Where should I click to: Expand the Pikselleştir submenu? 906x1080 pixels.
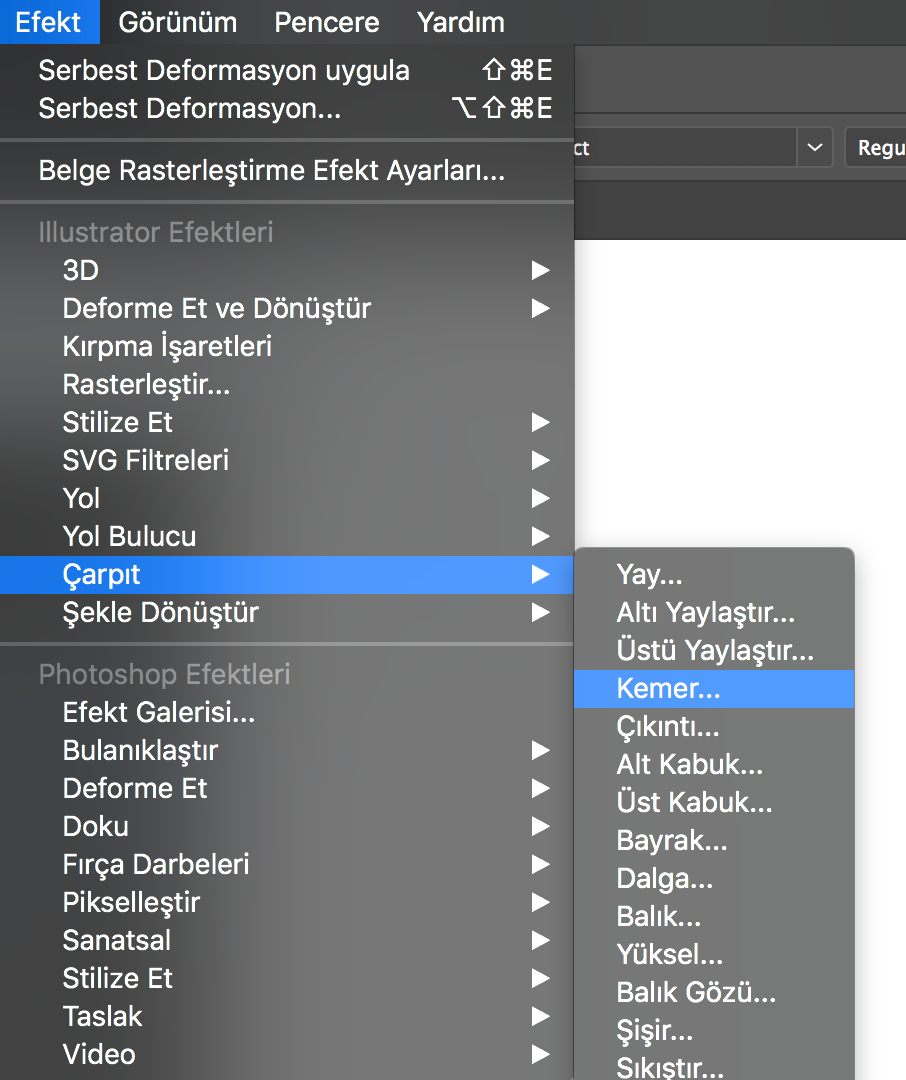(x=287, y=902)
